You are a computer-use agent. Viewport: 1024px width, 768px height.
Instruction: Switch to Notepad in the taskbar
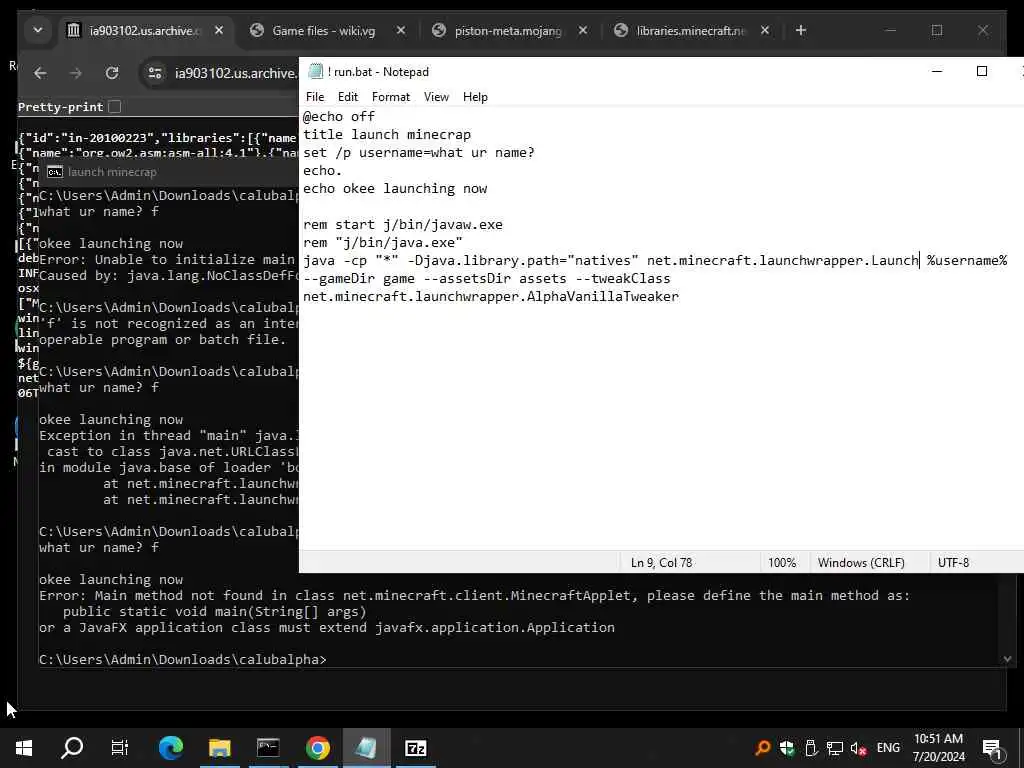click(x=366, y=748)
